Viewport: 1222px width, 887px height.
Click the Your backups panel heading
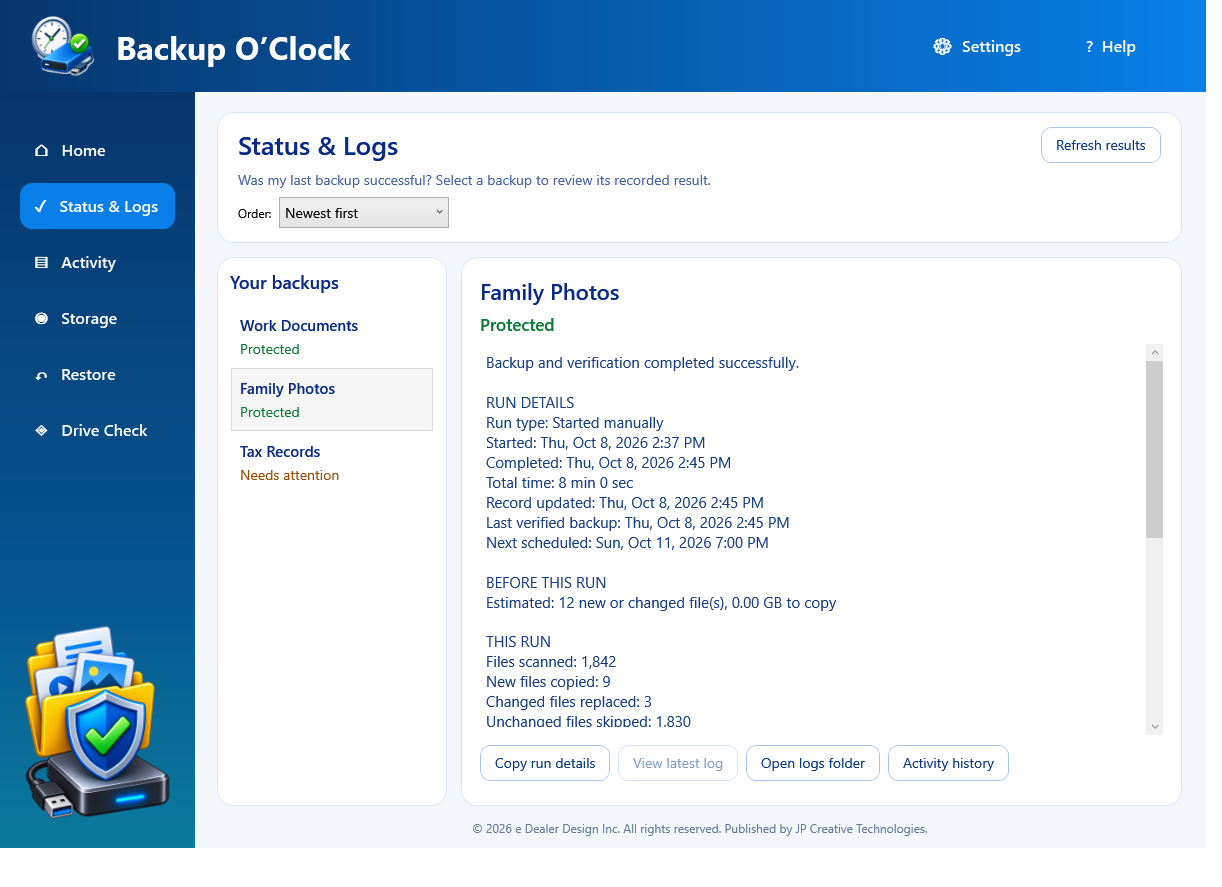click(x=284, y=283)
